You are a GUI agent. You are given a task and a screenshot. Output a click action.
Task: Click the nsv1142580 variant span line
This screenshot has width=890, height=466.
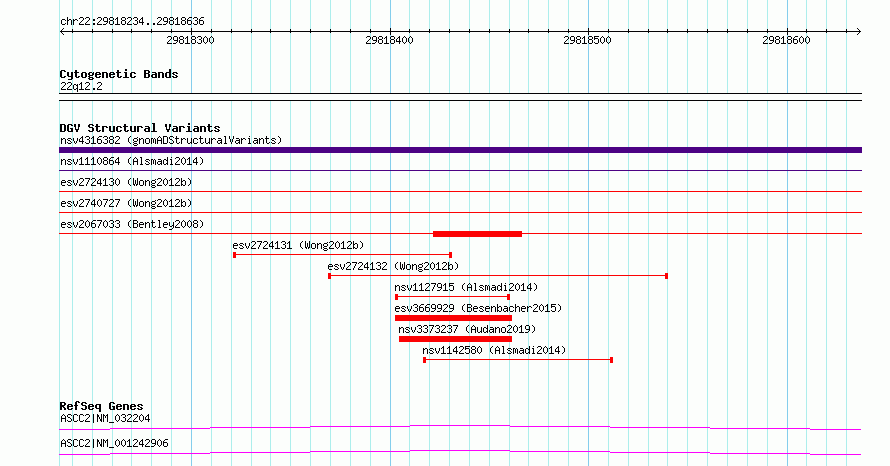[x=518, y=360]
